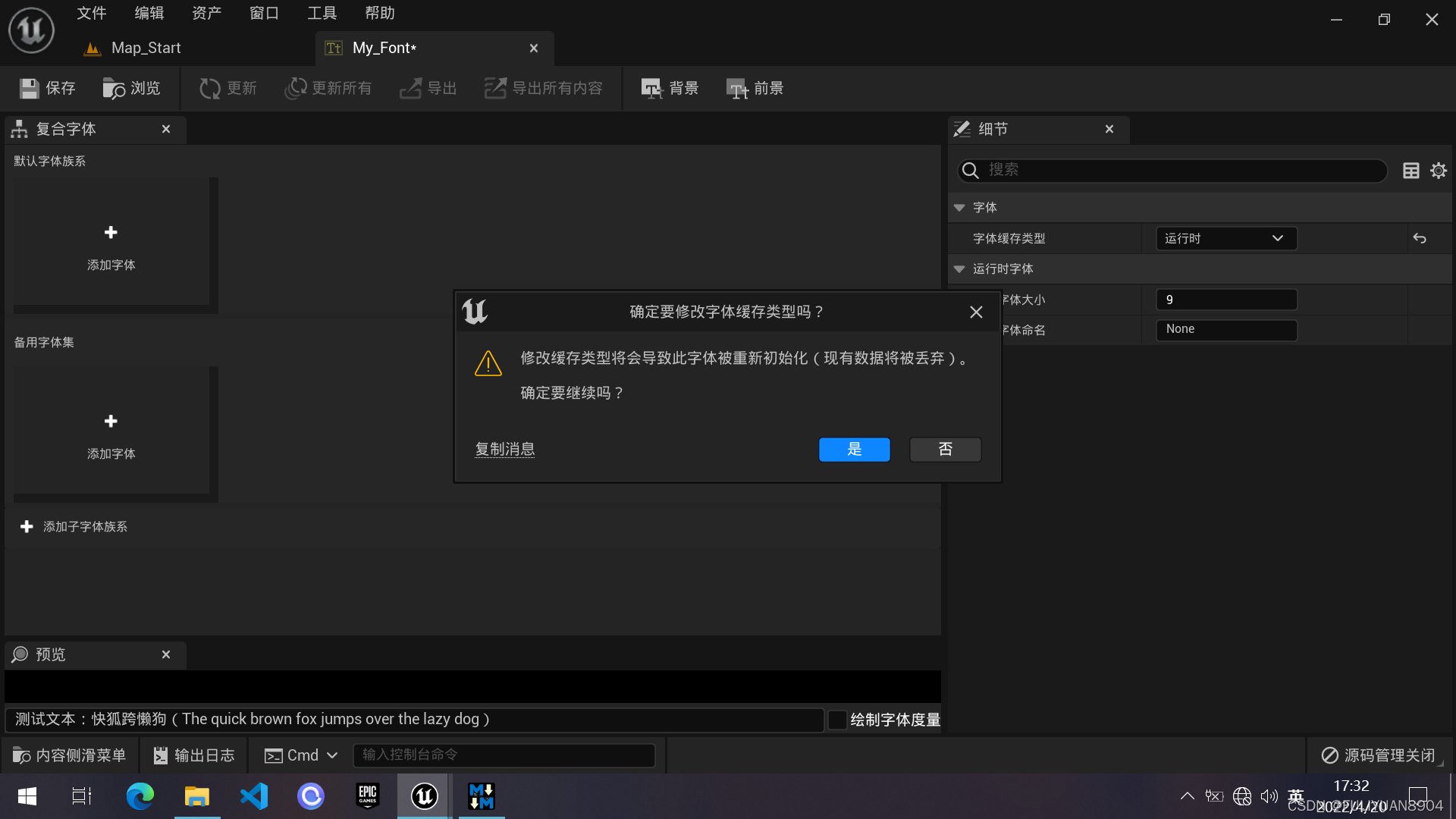Toggle details property matrix table icon

tap(1411, 171)
